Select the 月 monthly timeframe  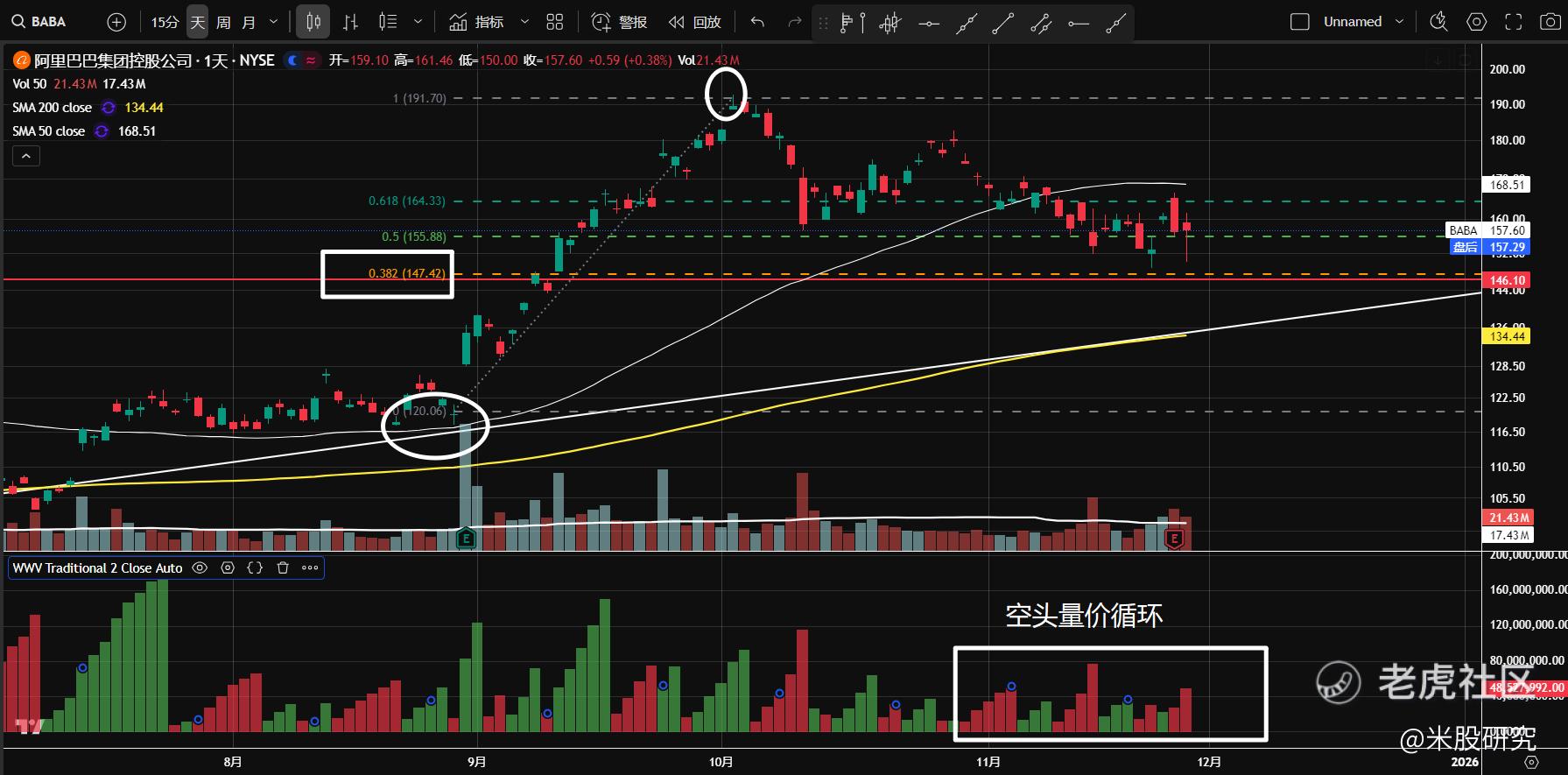(x=249, y=22)
